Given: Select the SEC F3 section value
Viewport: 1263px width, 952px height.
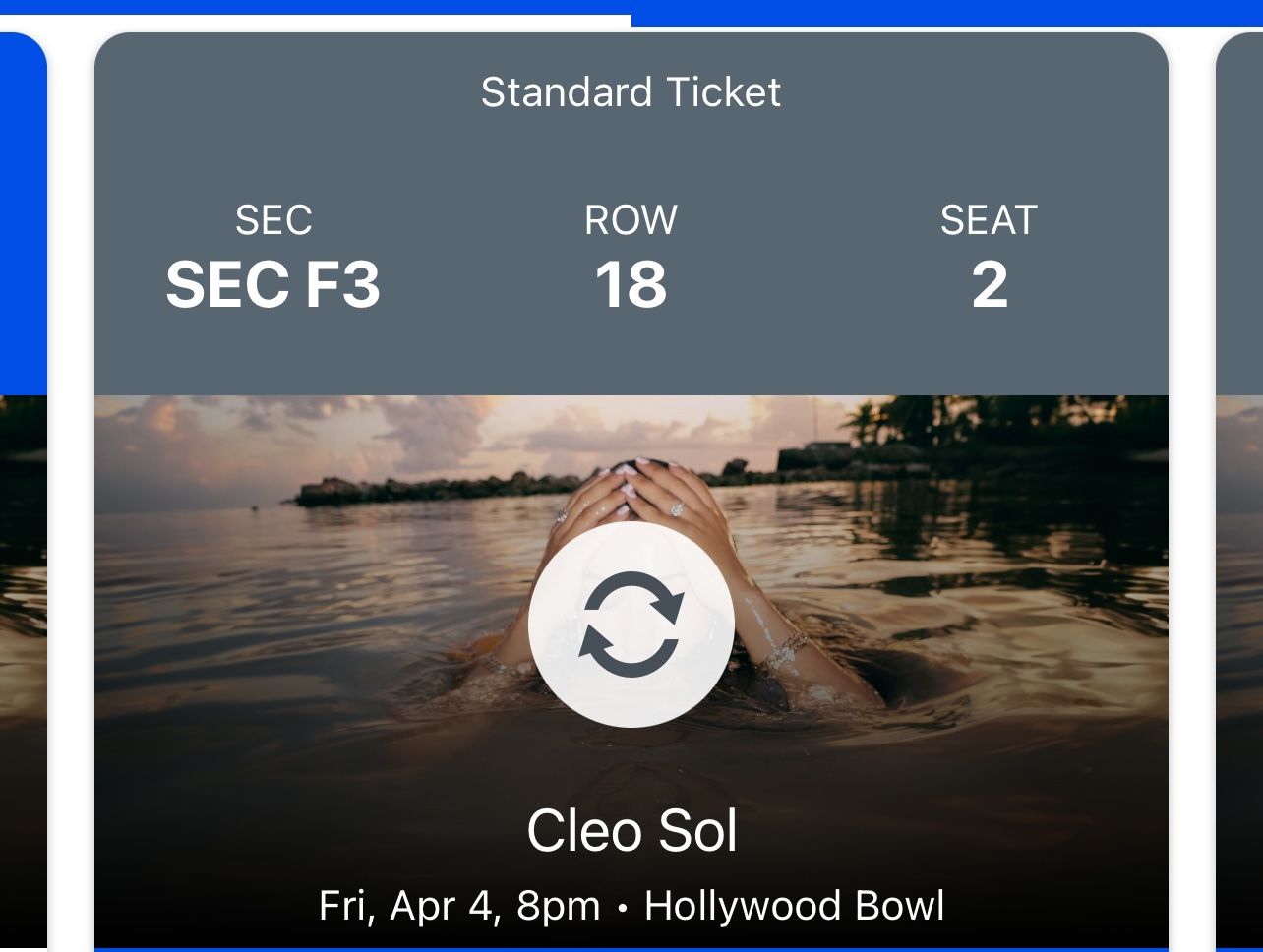Looking at the screenshot, I should 272,285.
